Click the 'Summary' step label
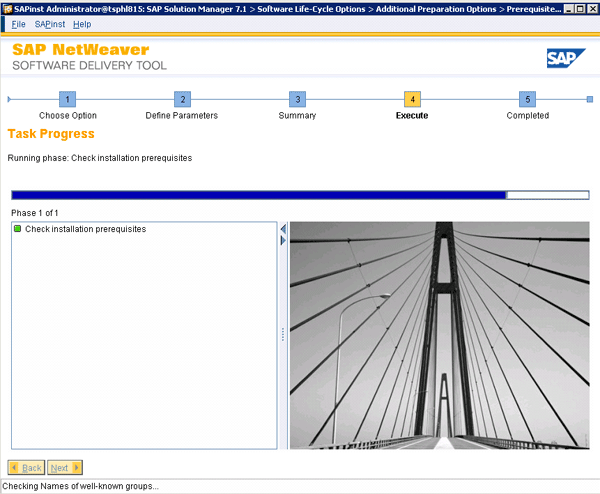 [297, 116]
